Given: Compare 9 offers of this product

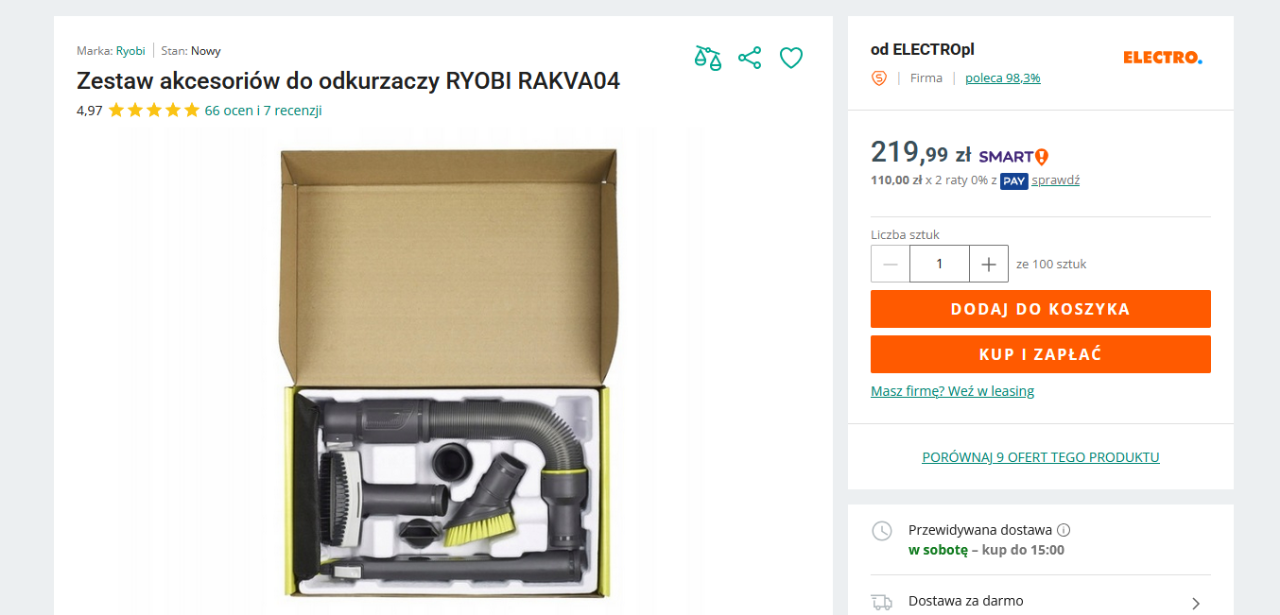Looking at the screenshot, I should (x=1041, y=457).
